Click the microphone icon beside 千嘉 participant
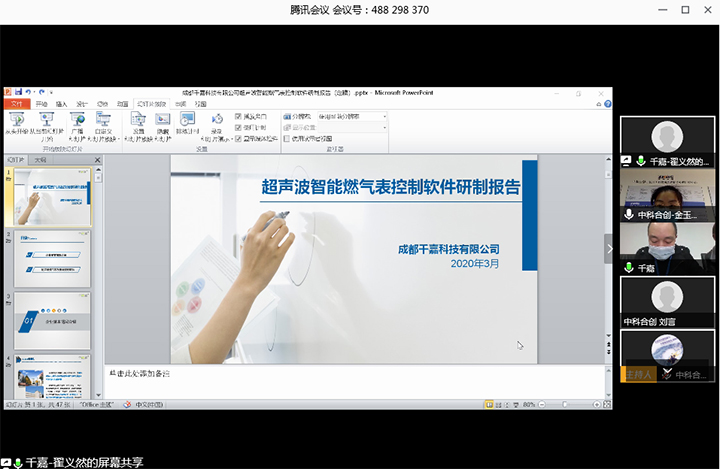720x469 pixels. click(x=627, y=268)
